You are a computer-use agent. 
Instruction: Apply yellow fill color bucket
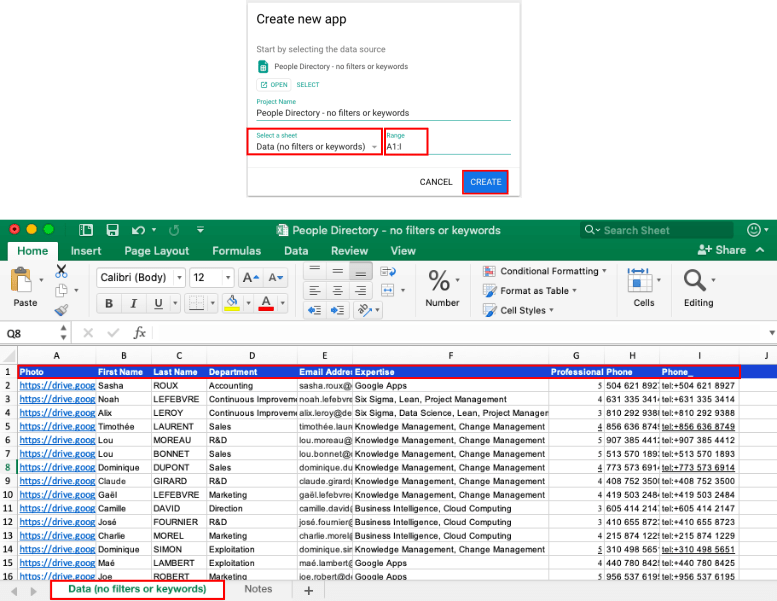232,303
